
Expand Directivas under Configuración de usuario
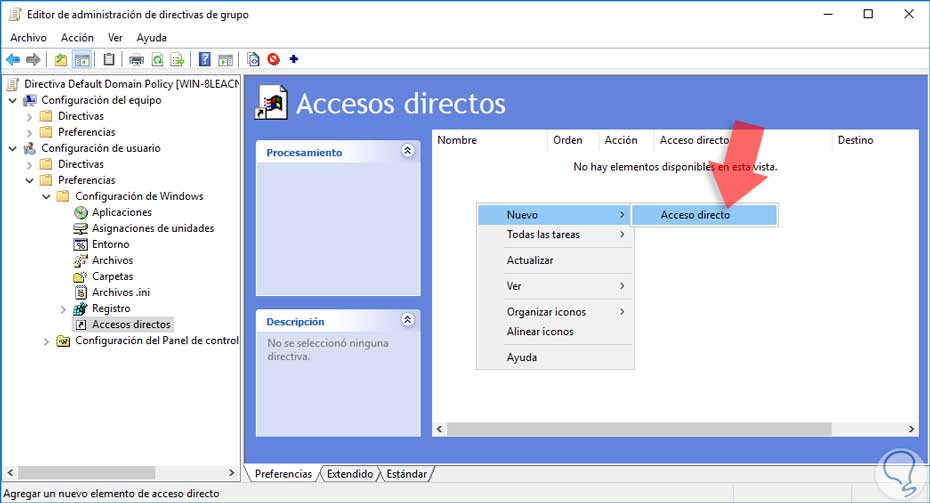point(29,165)
